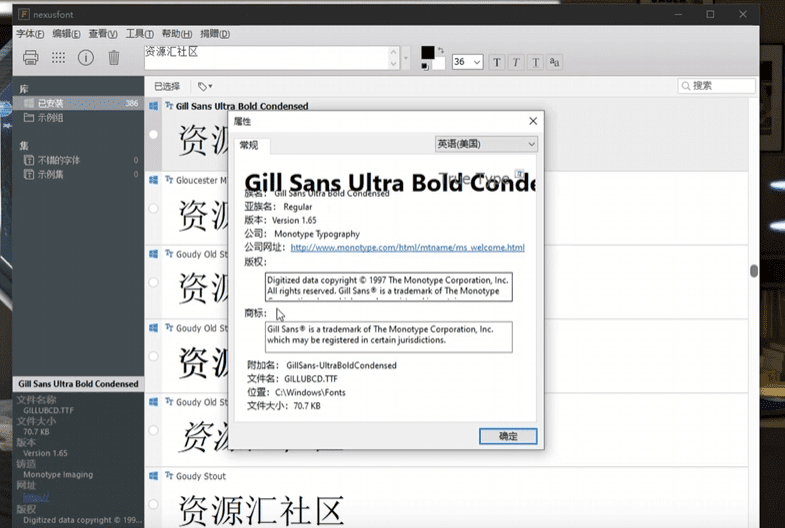Select the radio circle beside Goudy Stout preview

(153, 504)
